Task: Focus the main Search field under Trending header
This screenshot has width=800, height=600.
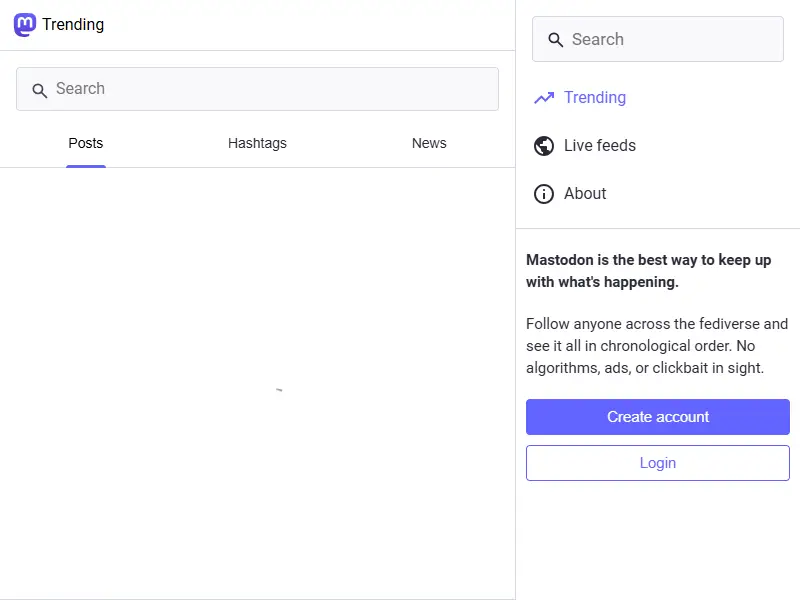Action: 257,89
